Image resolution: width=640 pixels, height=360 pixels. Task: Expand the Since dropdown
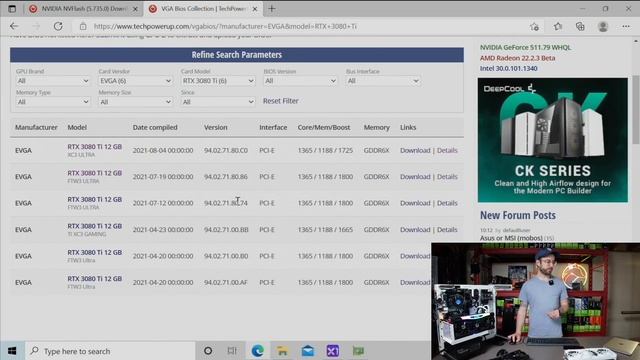(218, 102)
